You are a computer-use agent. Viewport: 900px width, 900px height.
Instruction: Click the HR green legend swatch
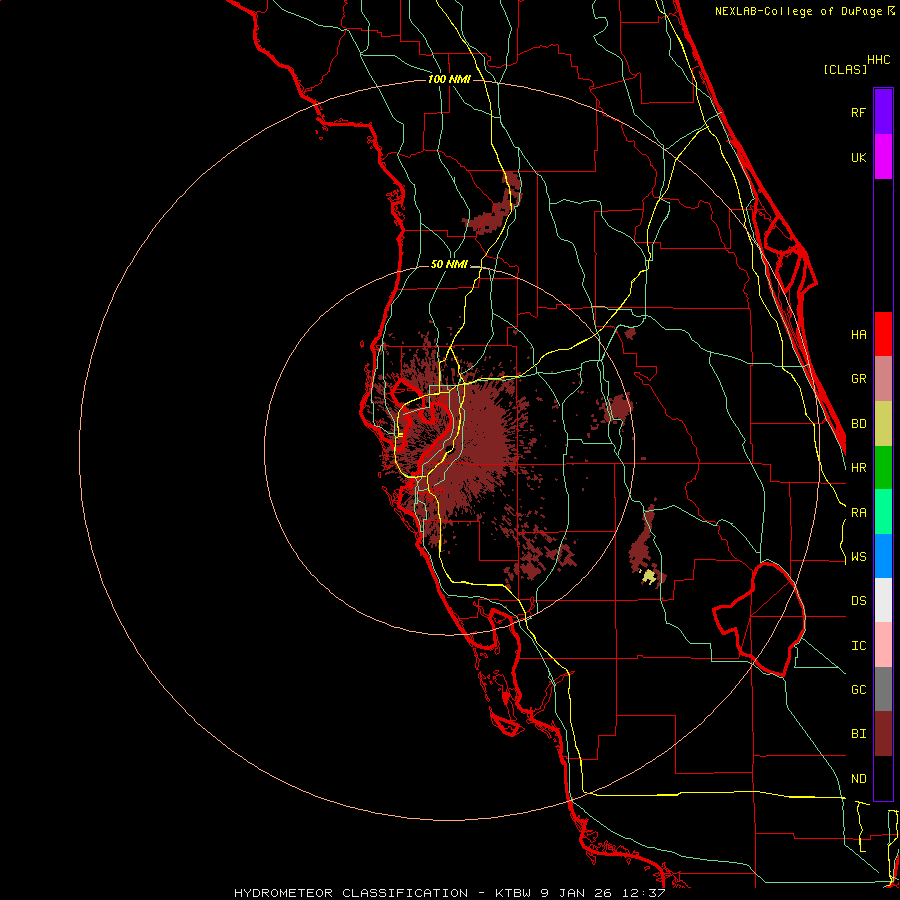click(x=883, y=468)
